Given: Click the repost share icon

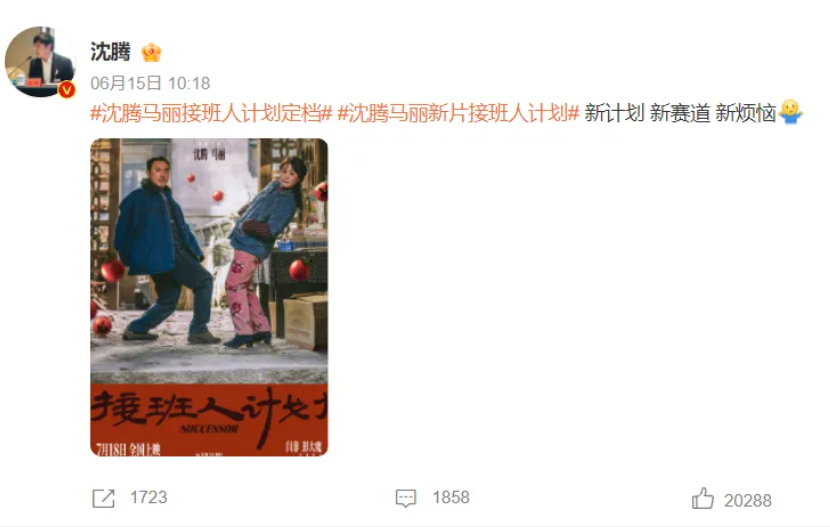Looking at the screenshot, I should (x=103, y=498).
